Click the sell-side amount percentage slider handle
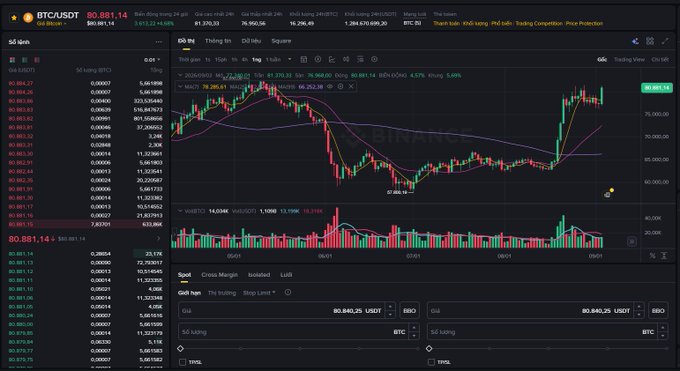 pyautogui.click(x=429, y=348)
